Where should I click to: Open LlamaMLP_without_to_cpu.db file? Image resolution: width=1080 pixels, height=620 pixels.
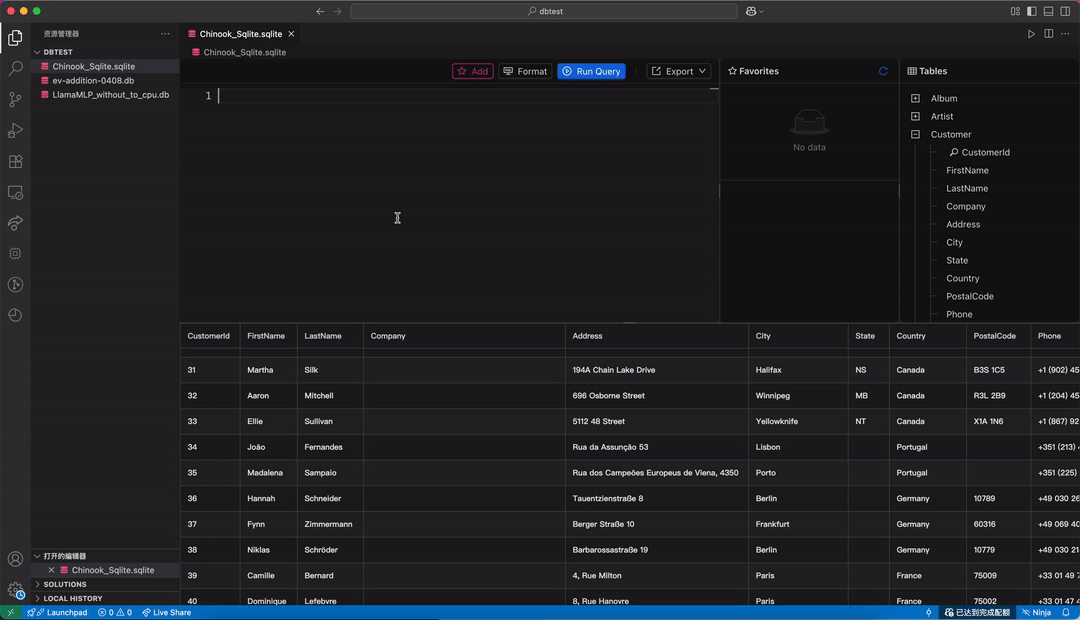pos(105,95)
